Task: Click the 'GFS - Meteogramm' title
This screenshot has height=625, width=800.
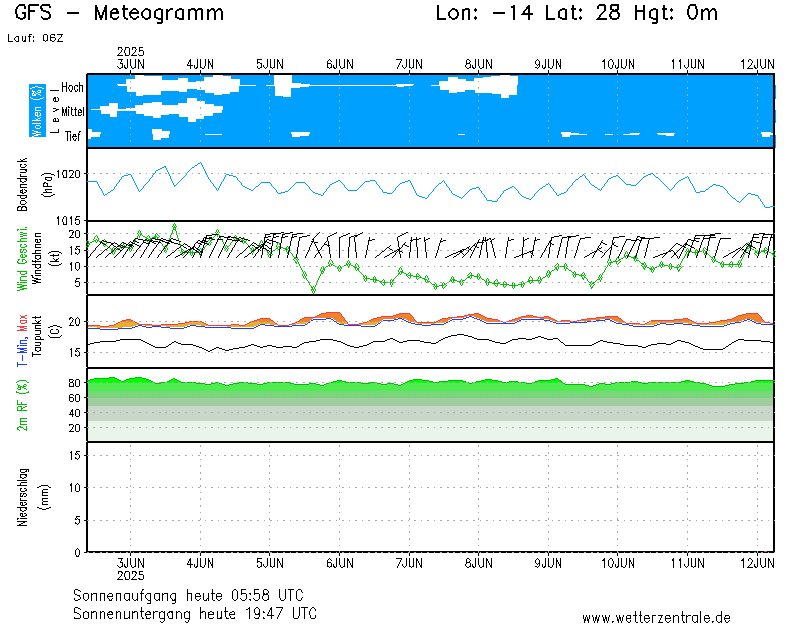Action: click(x=119, y=13)
